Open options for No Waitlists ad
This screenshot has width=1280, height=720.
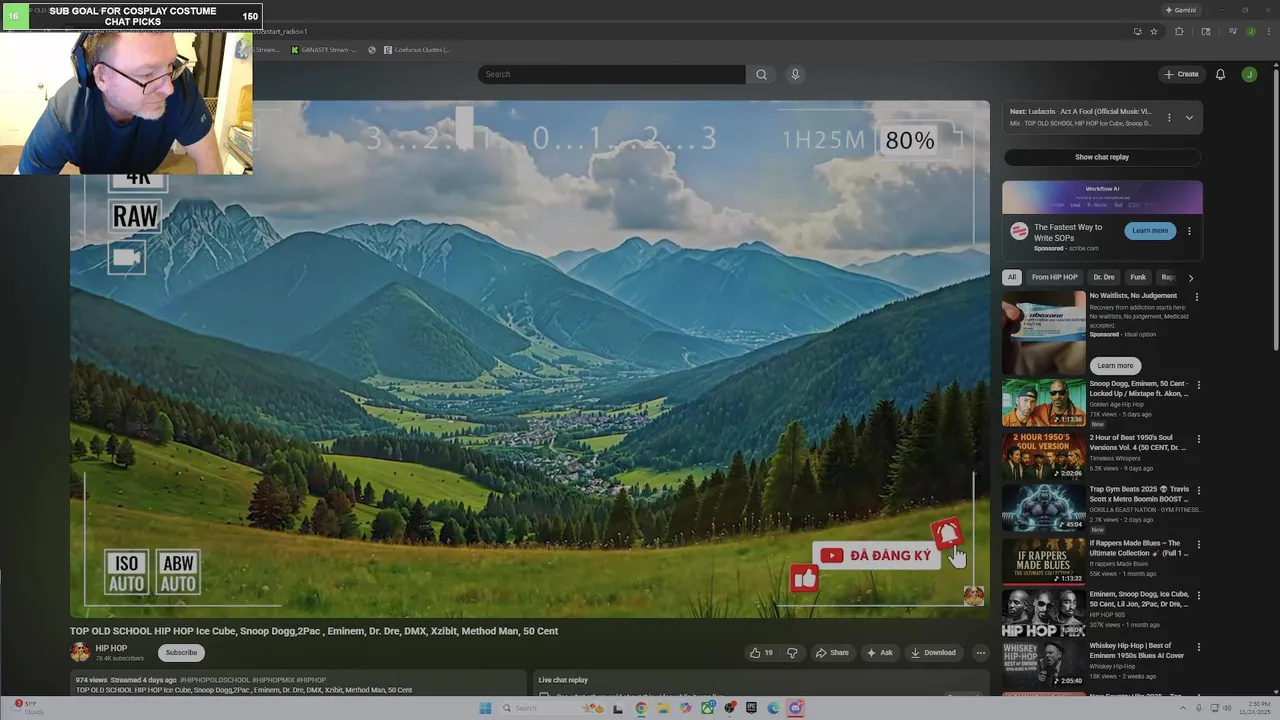click(1196, 297)
